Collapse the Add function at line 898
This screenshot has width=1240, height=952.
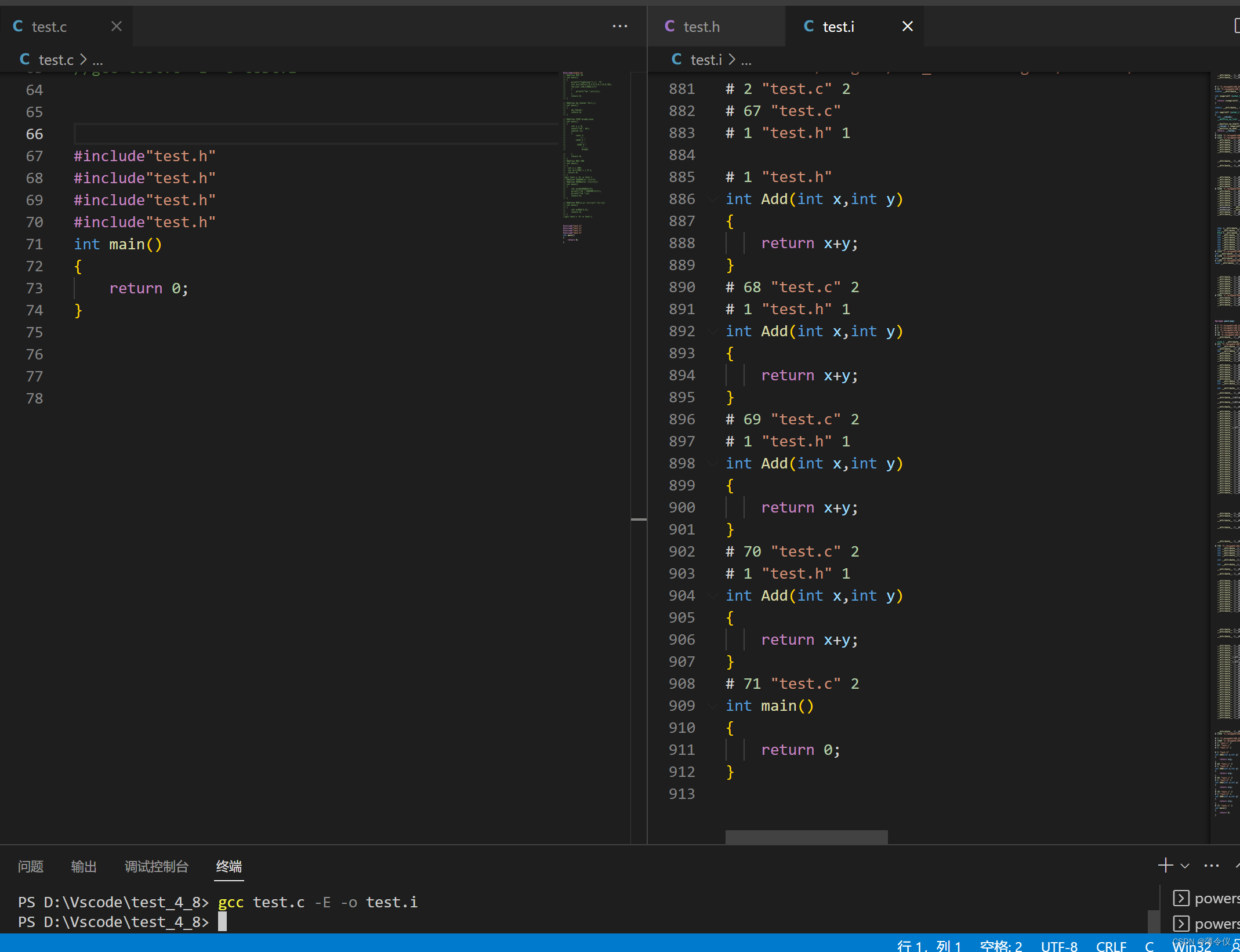(x=713, y=463)
